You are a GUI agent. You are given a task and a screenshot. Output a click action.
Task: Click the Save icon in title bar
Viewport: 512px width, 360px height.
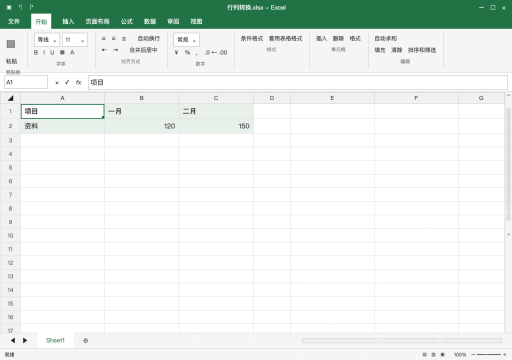tap(9, 7)
